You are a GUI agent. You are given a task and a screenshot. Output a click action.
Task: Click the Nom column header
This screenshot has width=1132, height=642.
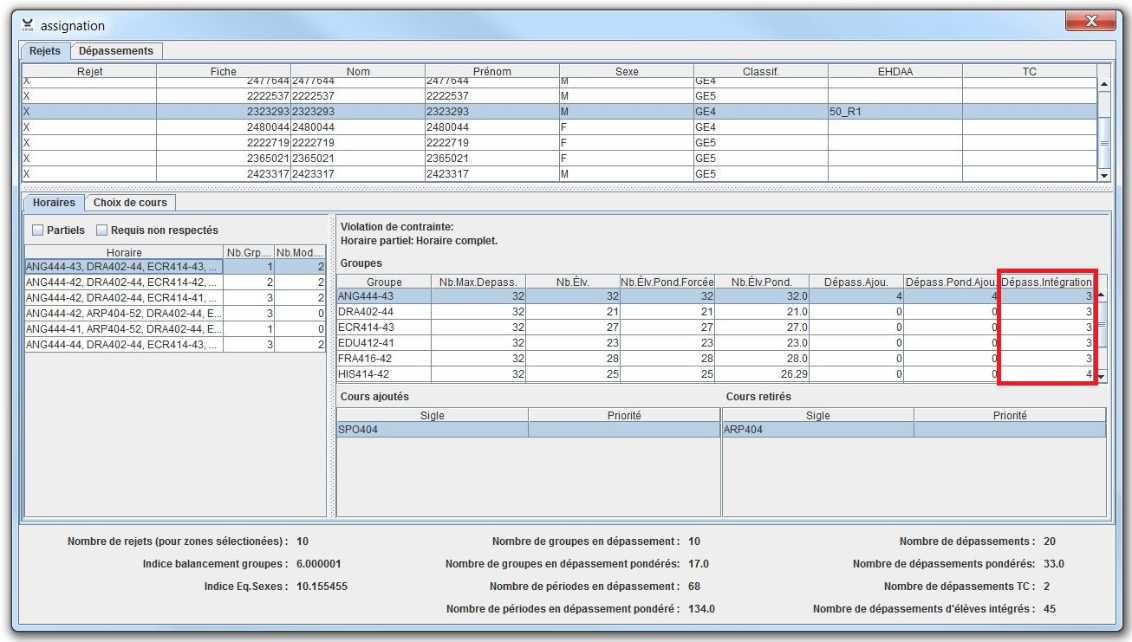coord(357,71)
